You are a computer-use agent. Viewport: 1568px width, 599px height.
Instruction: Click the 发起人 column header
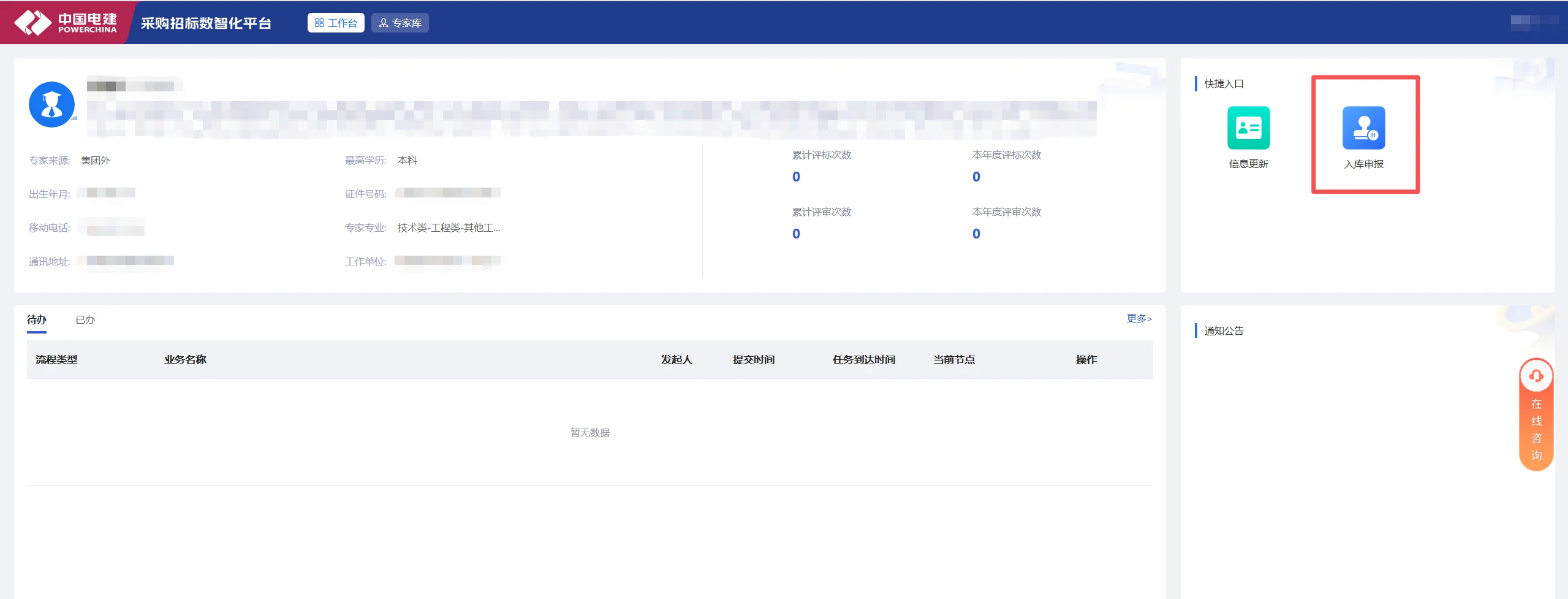(x=676, y=359)
